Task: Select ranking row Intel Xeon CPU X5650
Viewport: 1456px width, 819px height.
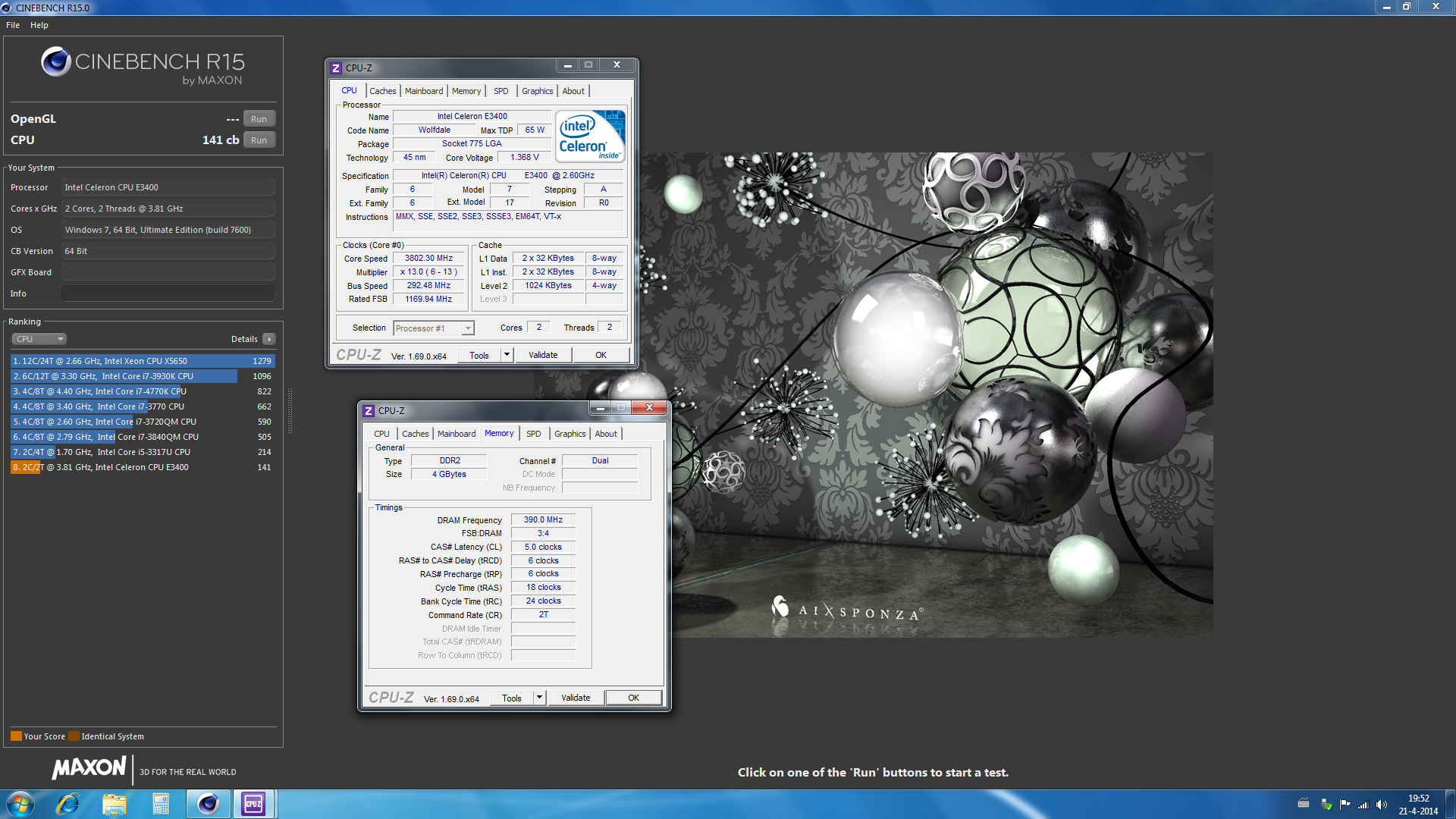Action: click(x=143, y=361)
